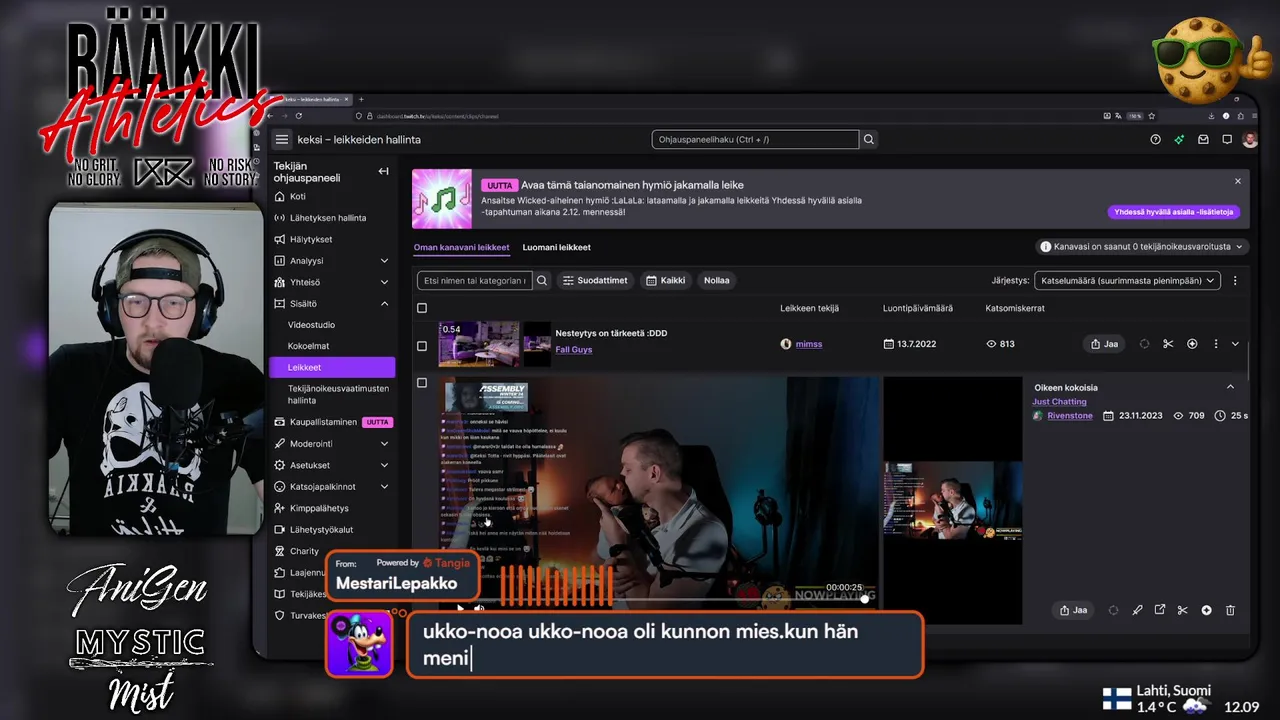Click scissors edit icon on Nesteytys clip row
1280x720 pixels.
tap(1168, 344)
